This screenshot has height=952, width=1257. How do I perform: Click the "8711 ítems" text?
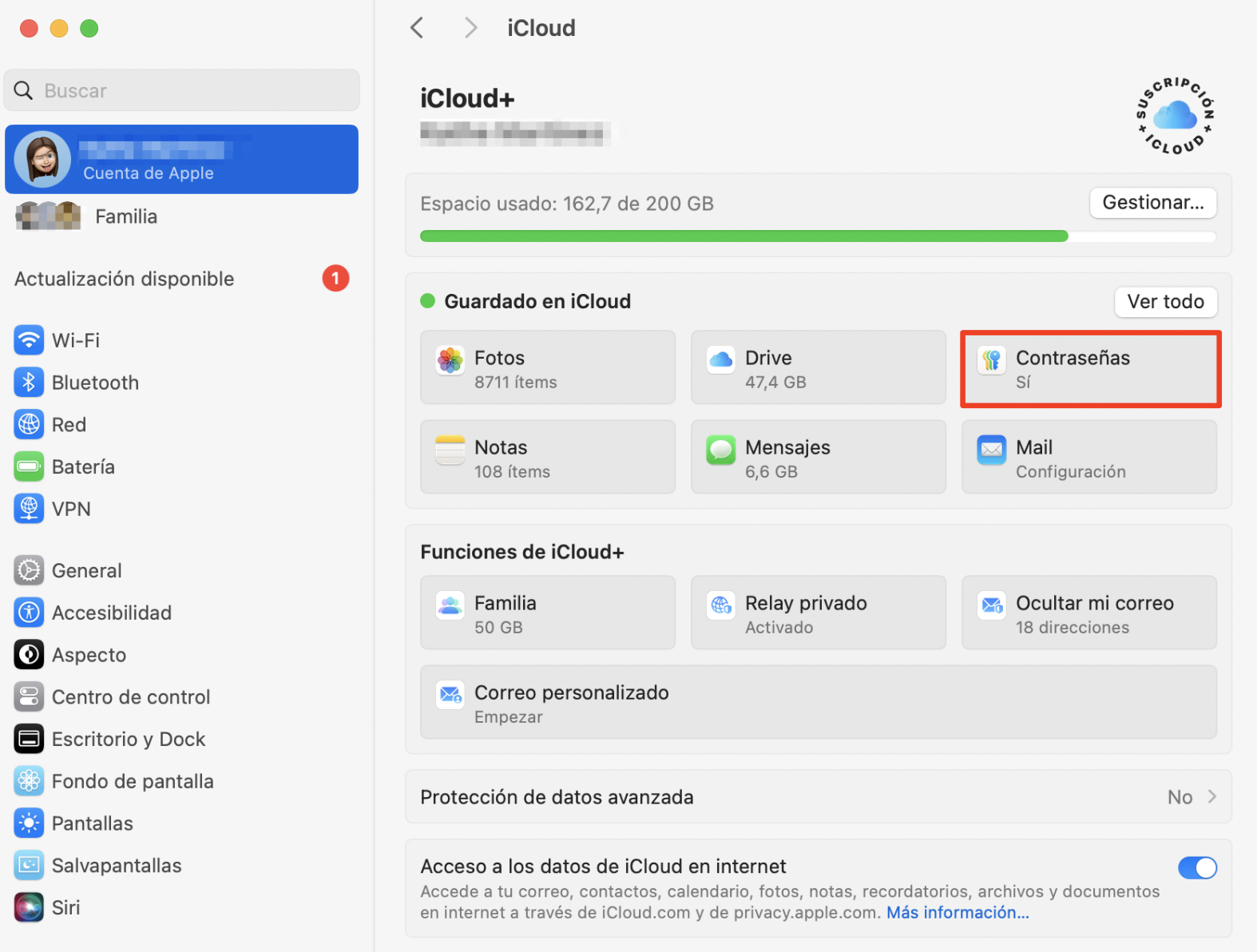click(516, 383)
